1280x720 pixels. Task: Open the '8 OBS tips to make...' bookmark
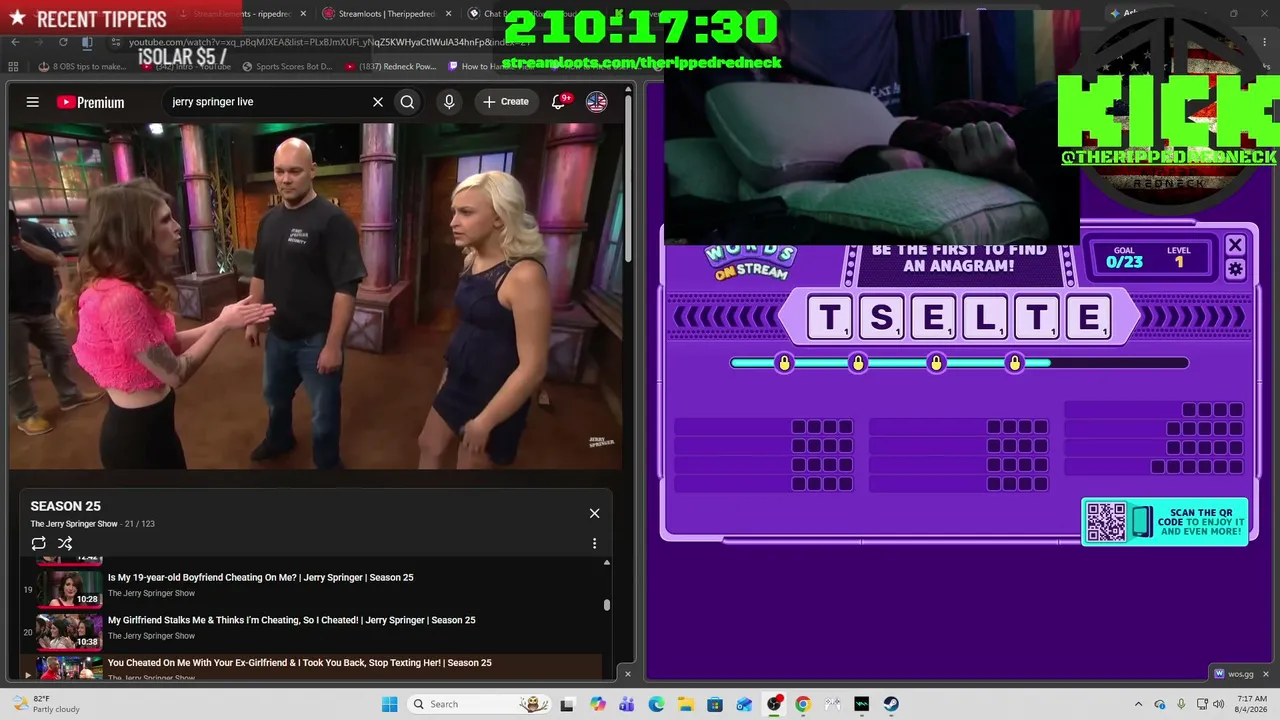[83, 67]
